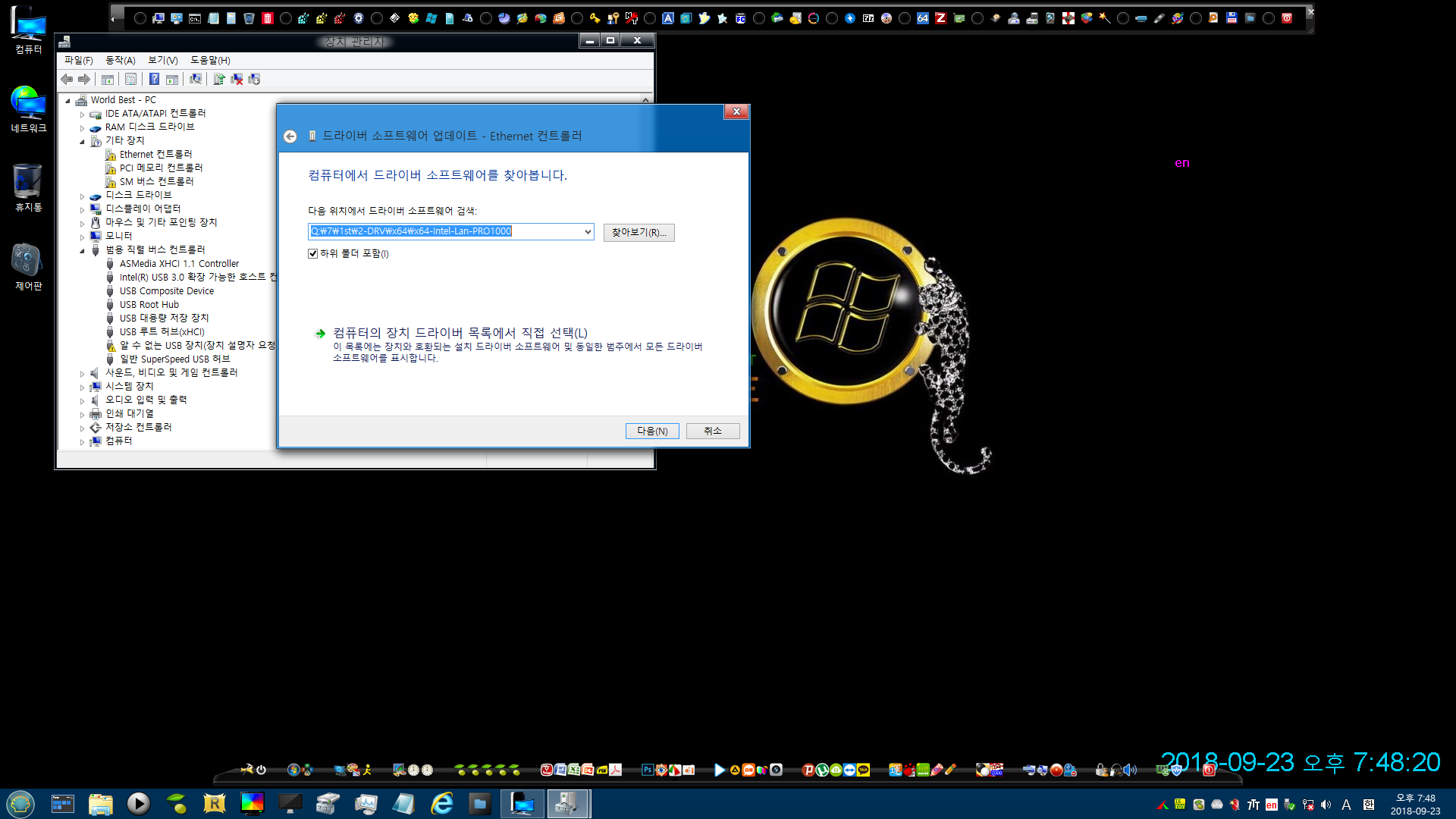Select PCI 메모리 컨트롤러 in device tree

point(161,168)
